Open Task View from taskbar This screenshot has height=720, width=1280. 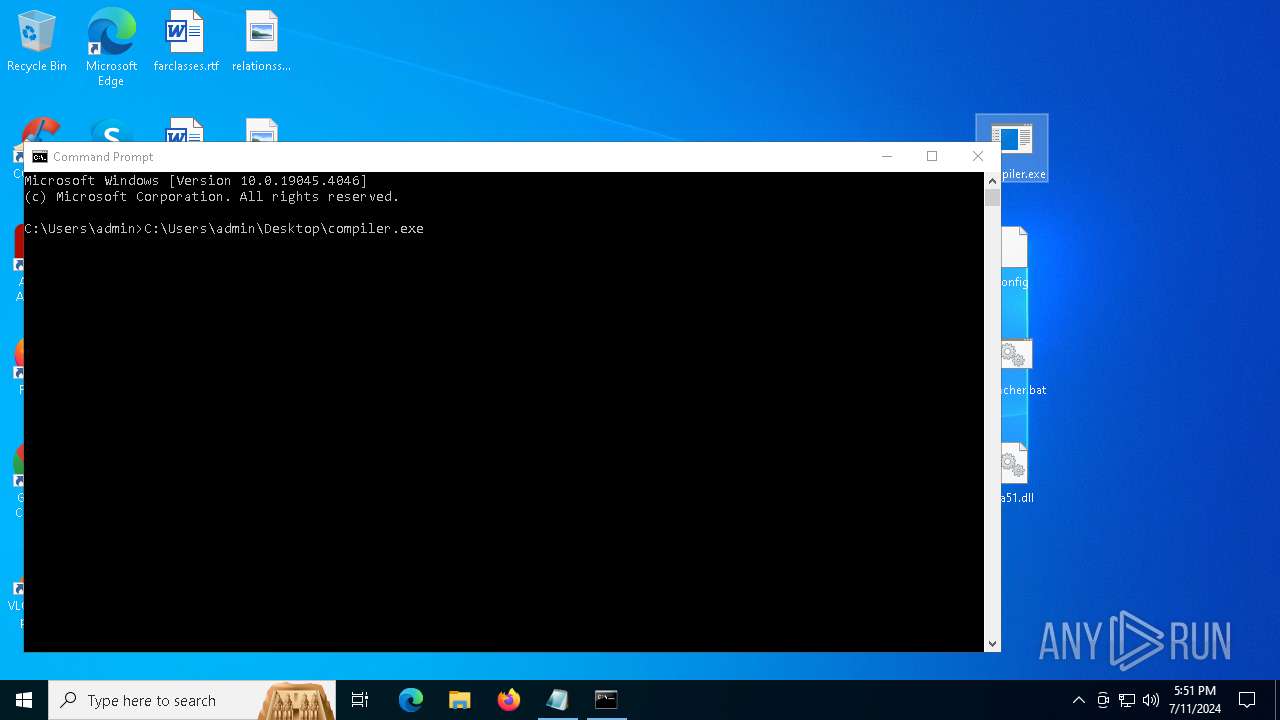click(360, 700)
